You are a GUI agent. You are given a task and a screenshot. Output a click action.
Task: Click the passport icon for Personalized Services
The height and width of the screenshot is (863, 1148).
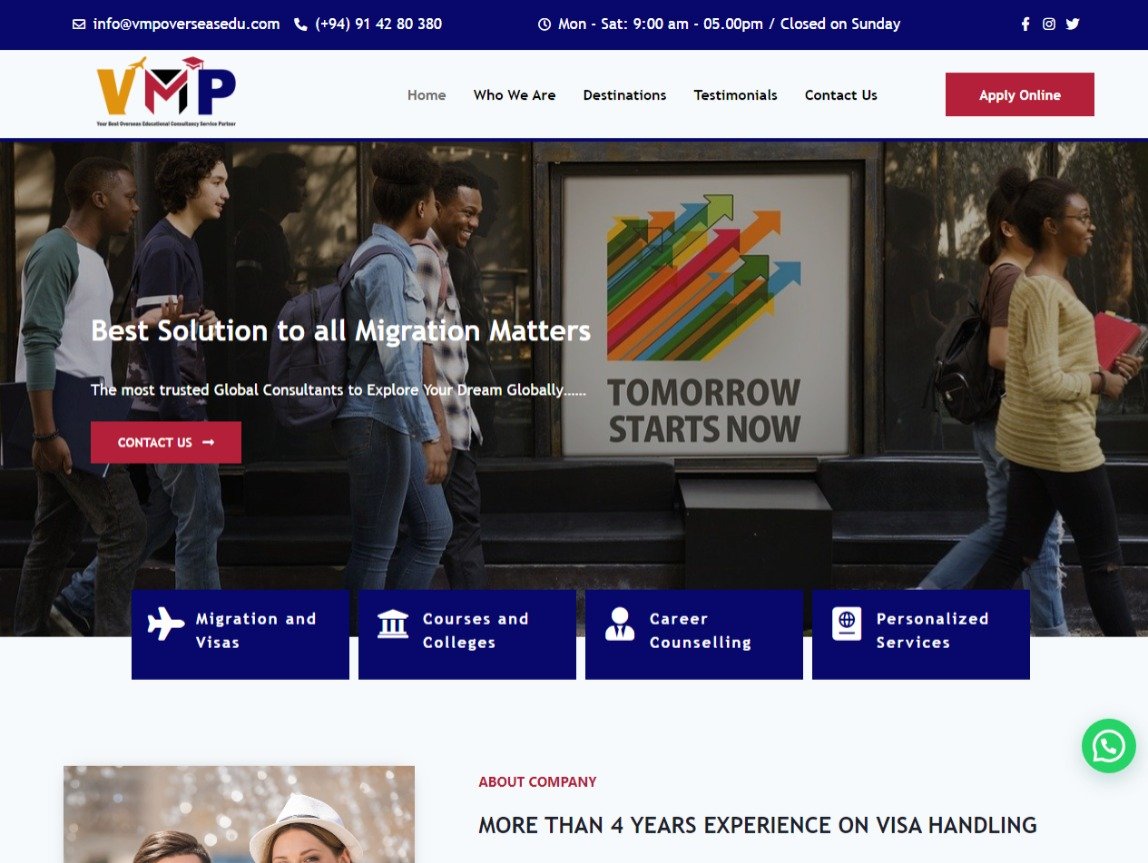click(846, 624)
